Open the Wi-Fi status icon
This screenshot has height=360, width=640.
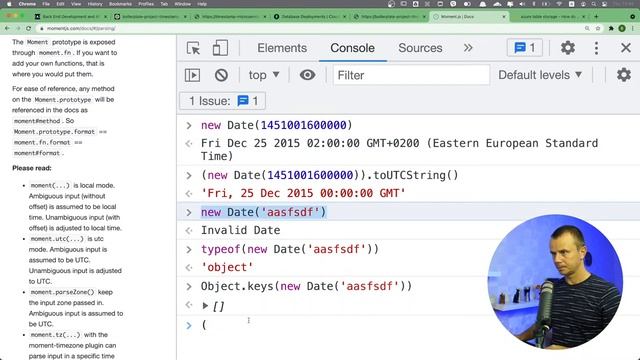point(559,4)
